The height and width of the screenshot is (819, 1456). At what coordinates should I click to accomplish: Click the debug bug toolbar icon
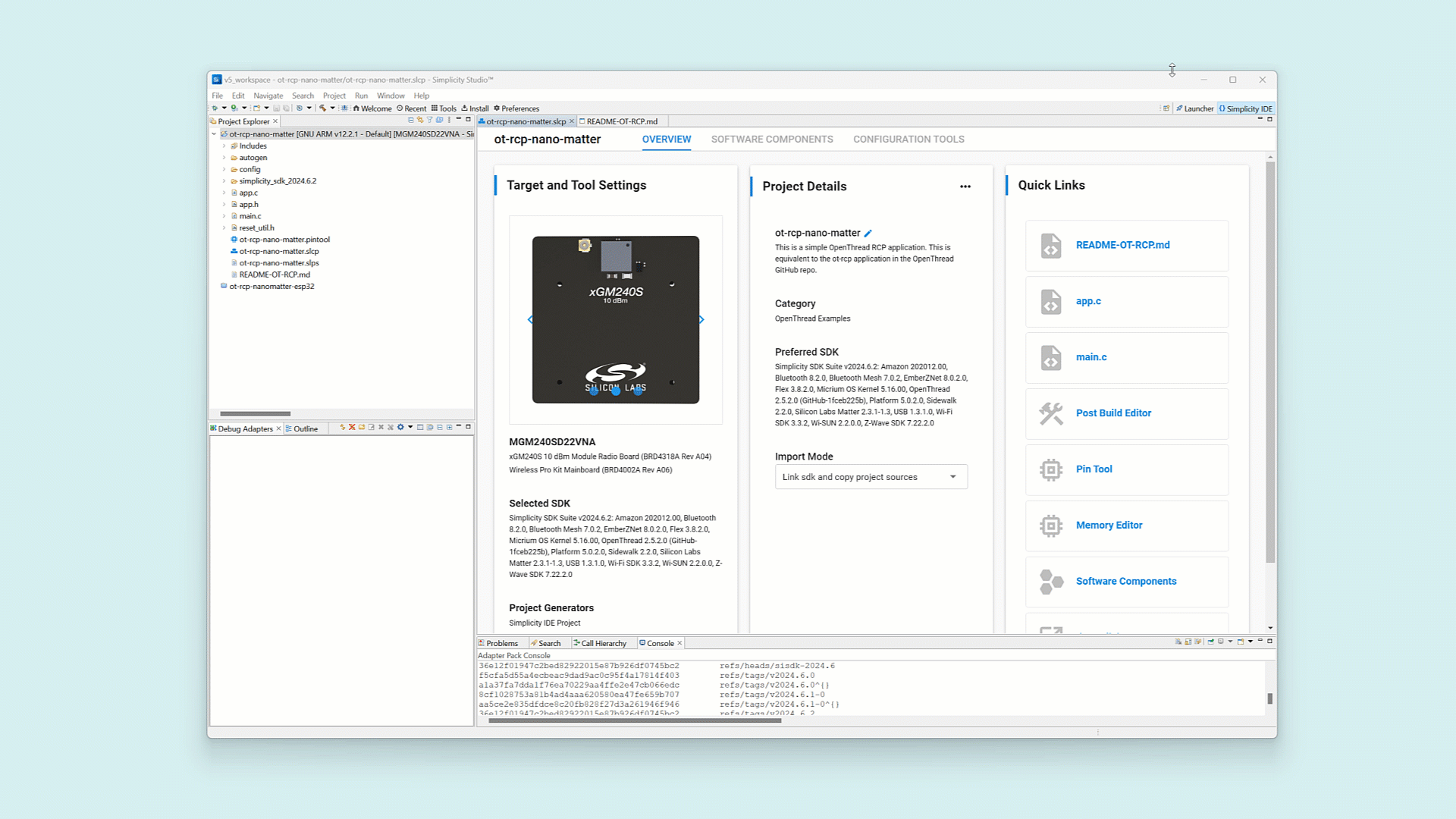[x=215, y=108]
